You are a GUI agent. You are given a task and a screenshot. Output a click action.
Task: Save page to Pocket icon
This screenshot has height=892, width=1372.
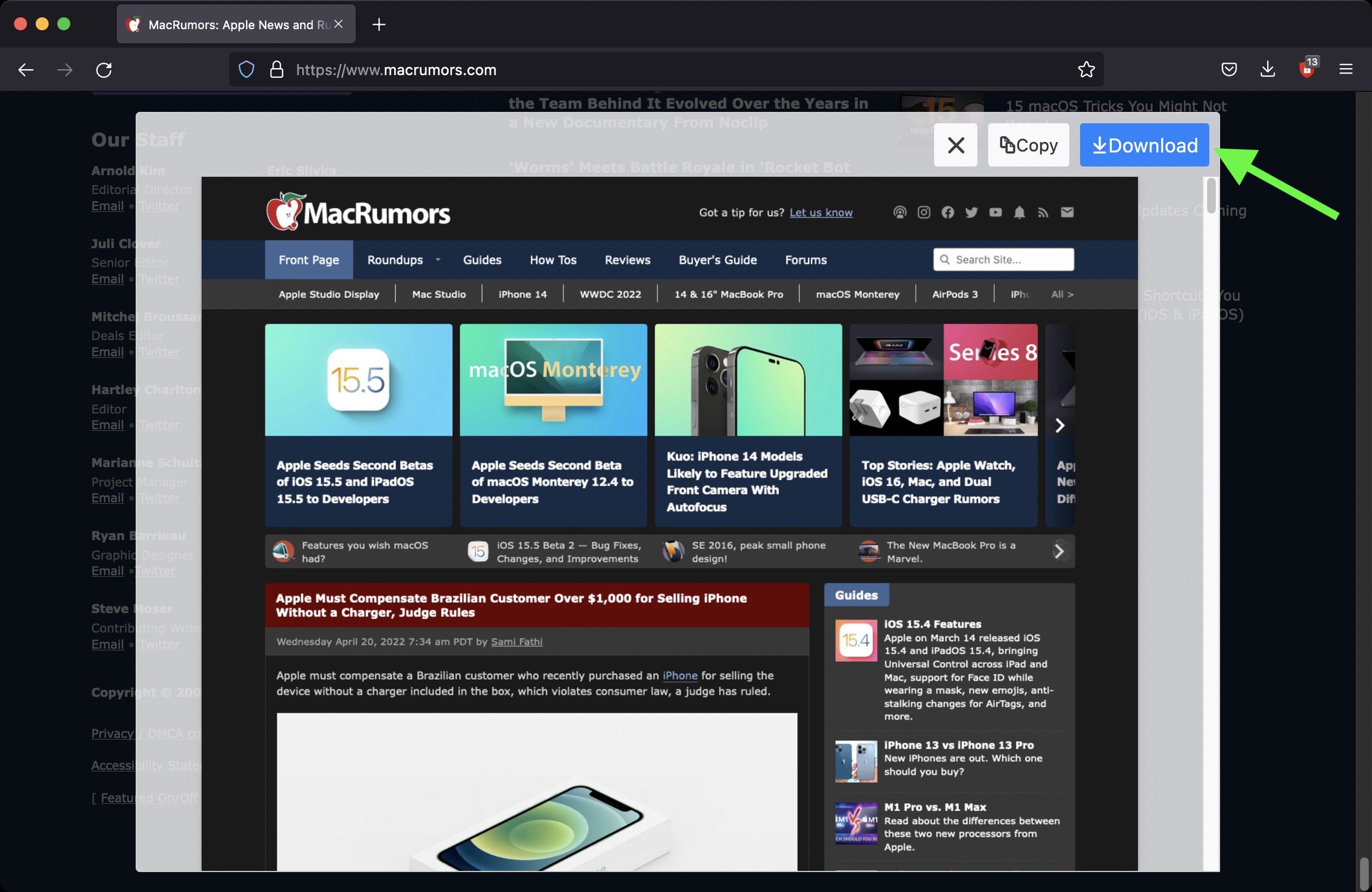(1229, 70)
